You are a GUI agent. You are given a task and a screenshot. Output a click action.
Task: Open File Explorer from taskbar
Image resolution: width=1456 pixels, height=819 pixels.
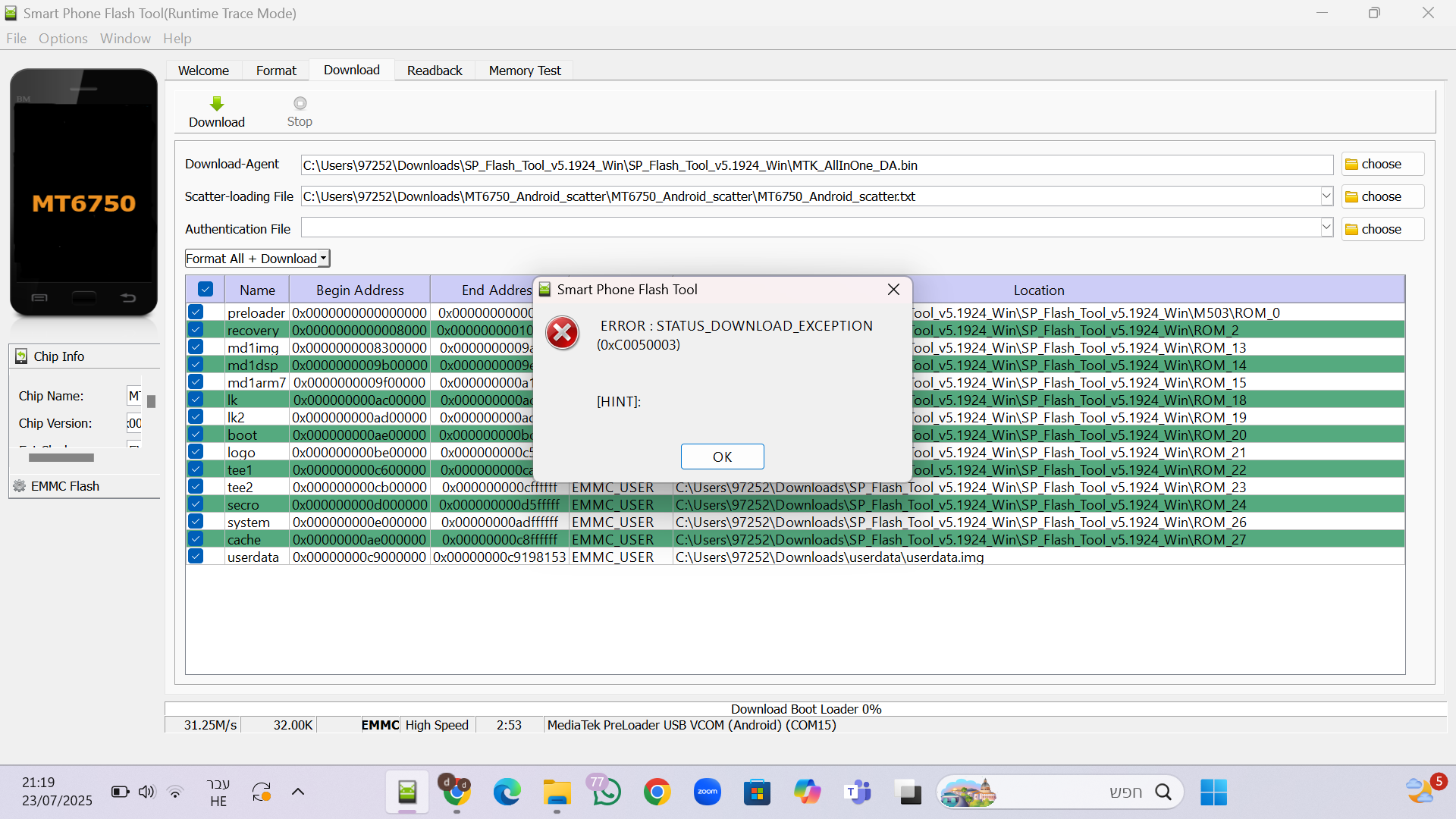[557, 792]
